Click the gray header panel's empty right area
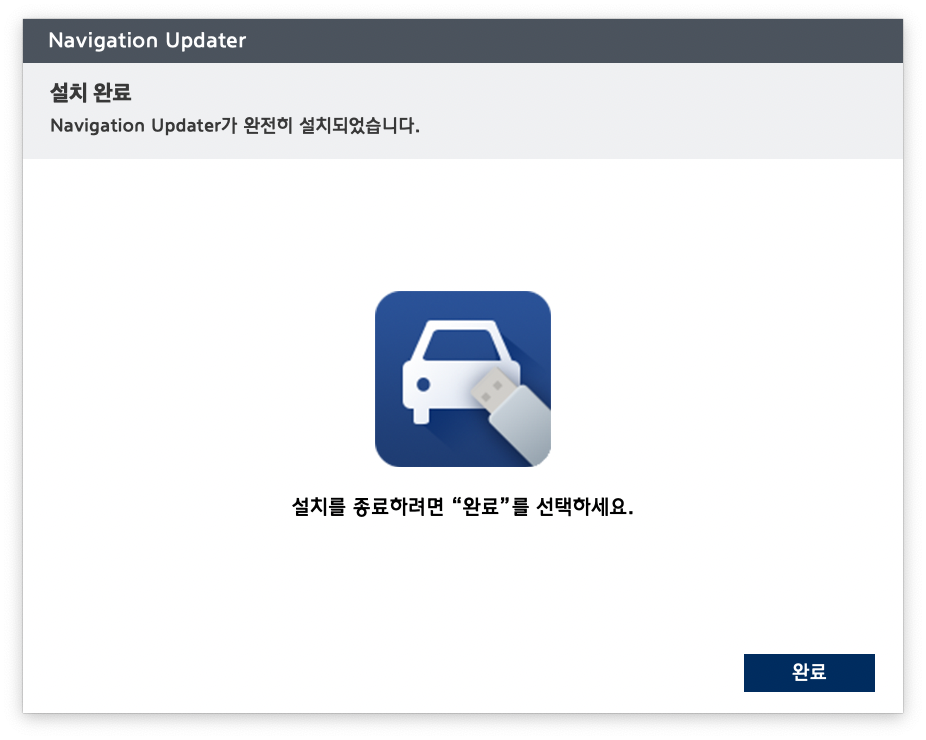Image resolution: width=926 pixels, height=740 pixels. (x=700, y=110)
